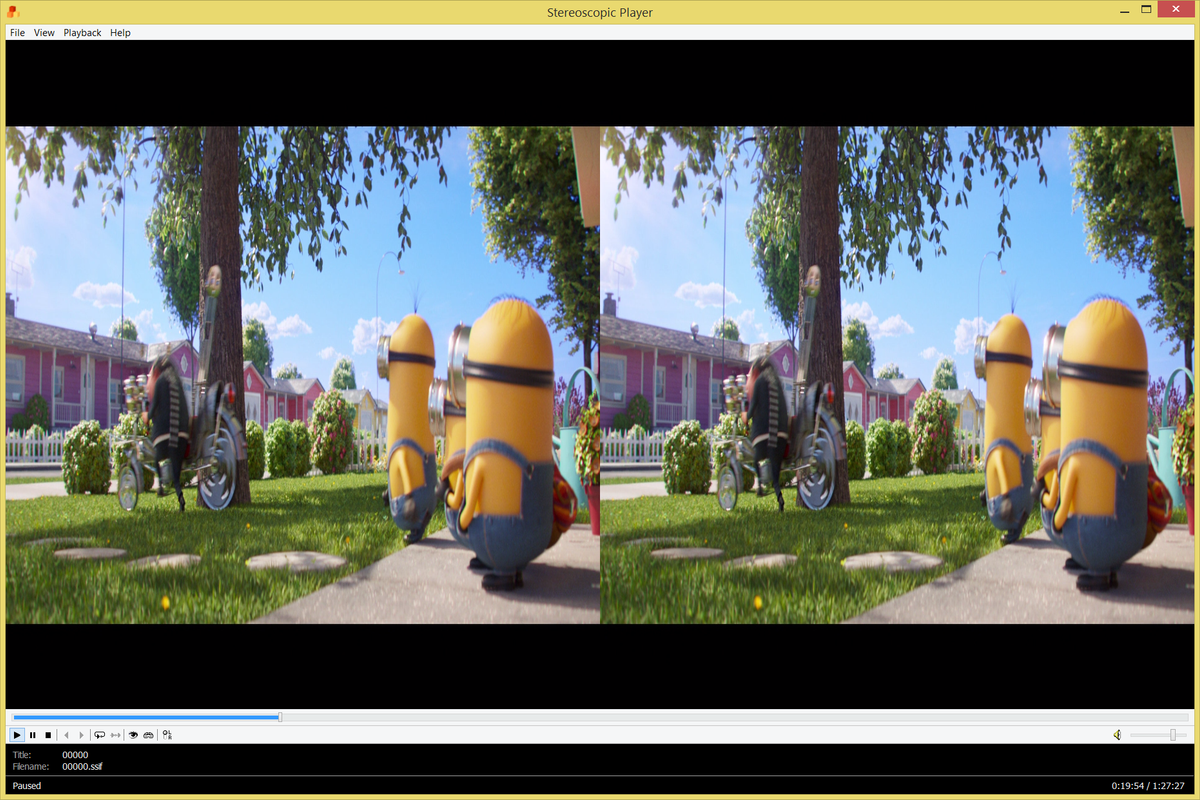Click the left-eye video frame

tap(303, 375)
